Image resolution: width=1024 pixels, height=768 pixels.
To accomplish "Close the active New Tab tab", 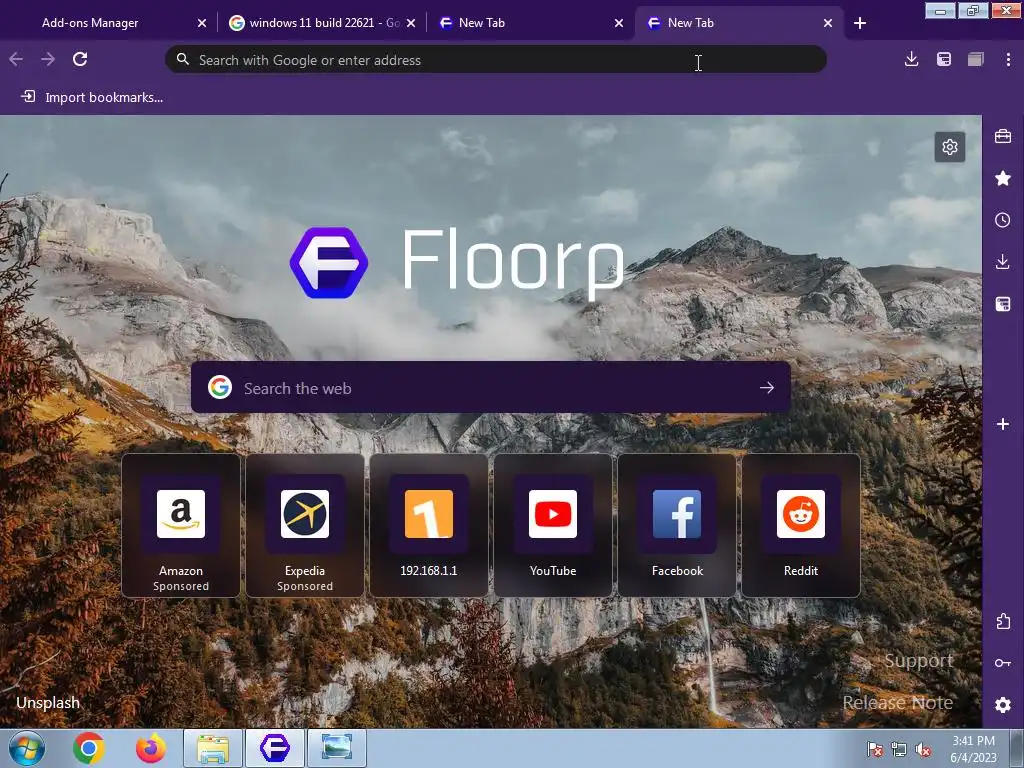I will point(827,23).
